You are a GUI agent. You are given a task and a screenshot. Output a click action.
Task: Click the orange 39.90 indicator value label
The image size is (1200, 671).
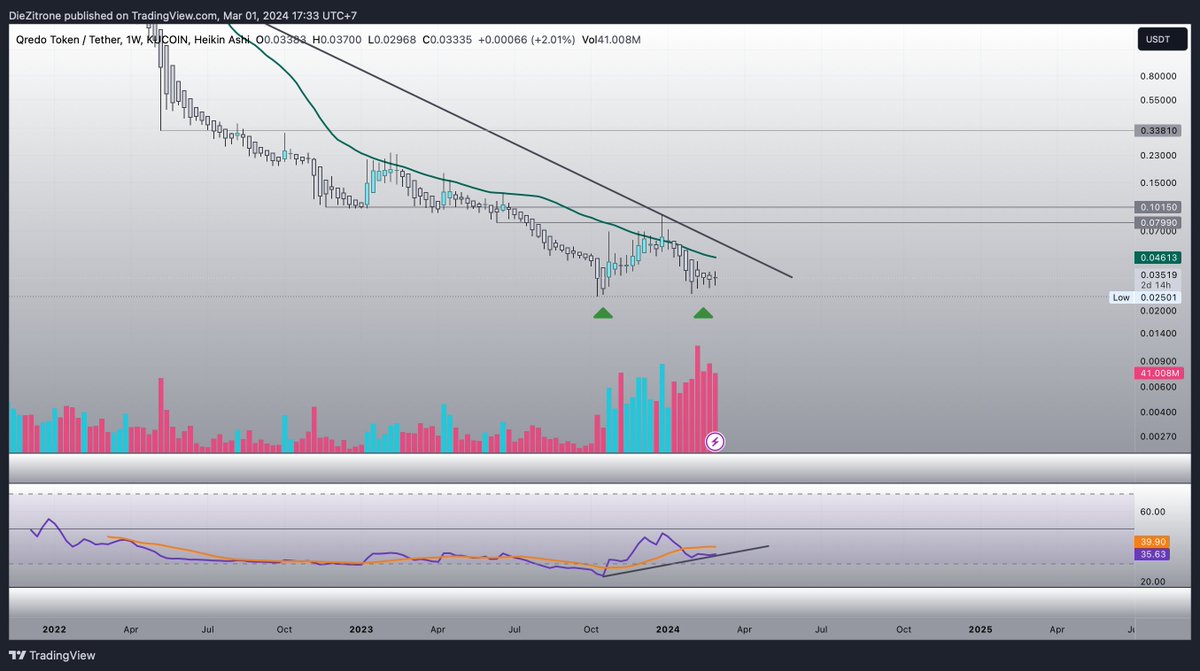1152,541
